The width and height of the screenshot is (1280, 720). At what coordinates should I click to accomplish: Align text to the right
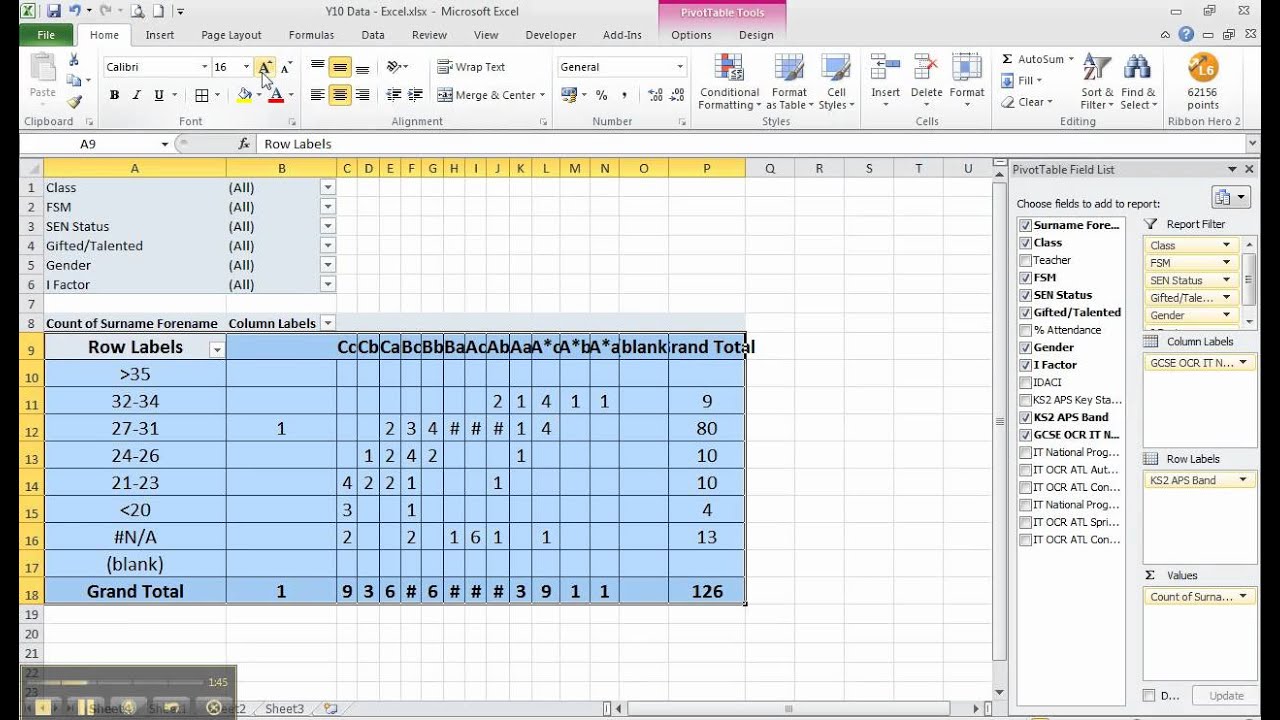pos(362,95)
